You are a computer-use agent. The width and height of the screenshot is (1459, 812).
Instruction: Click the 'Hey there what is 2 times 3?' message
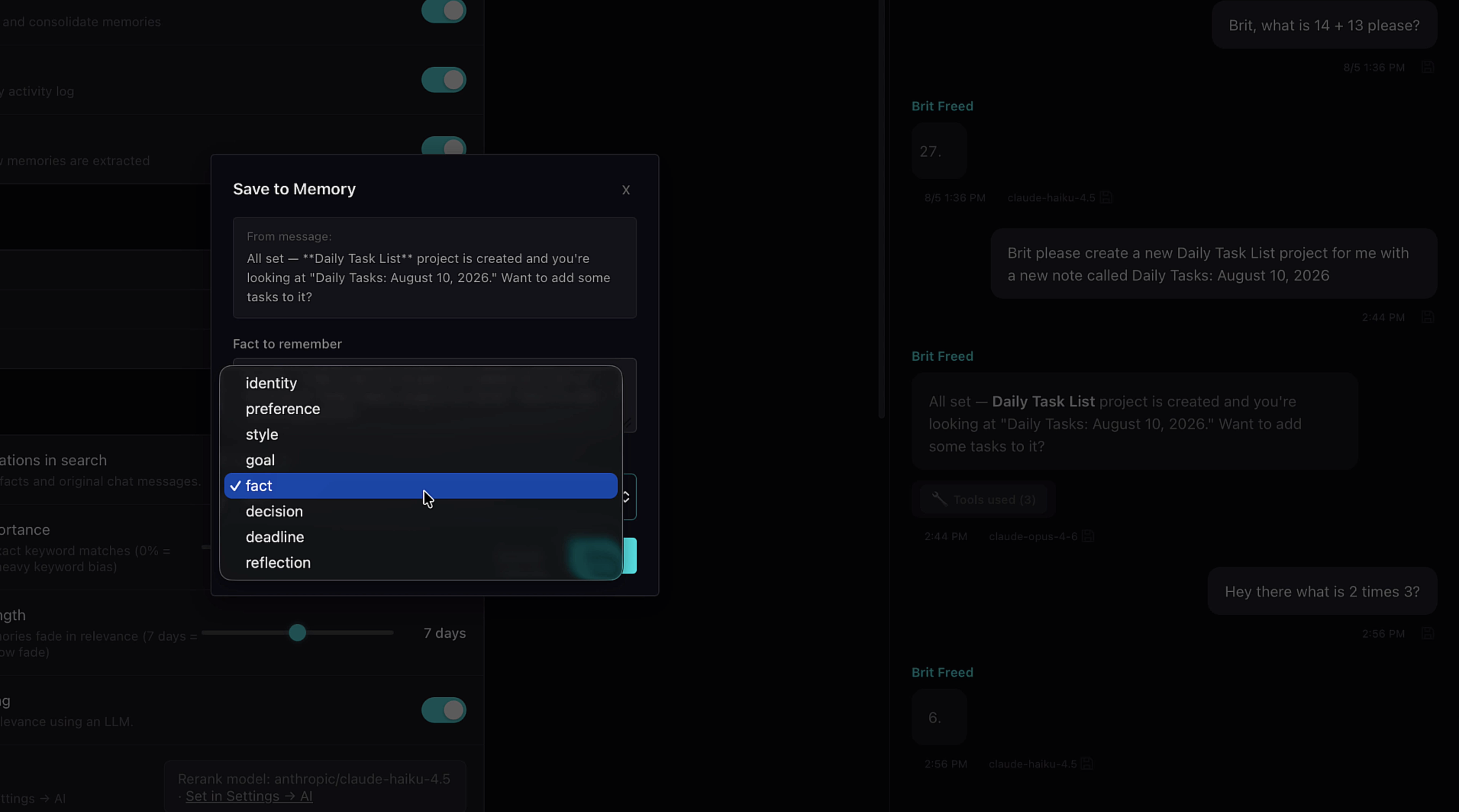point(1322,591)
